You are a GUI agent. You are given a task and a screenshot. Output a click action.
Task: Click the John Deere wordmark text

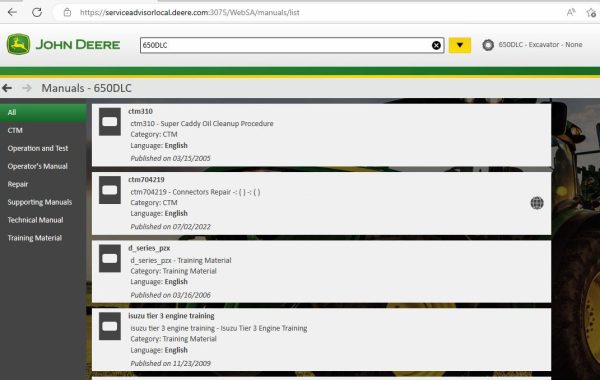click(x=78, y=45)
